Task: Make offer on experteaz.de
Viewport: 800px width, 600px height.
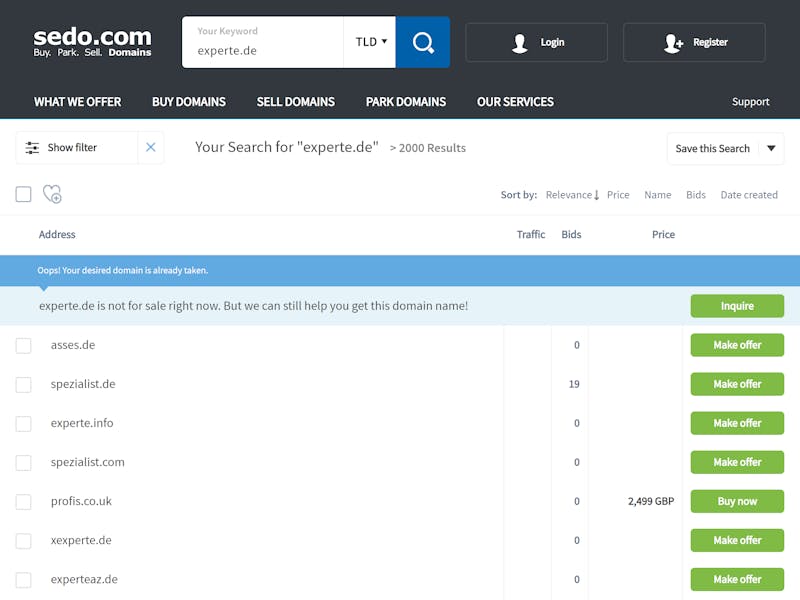Action: pos(737,579)
